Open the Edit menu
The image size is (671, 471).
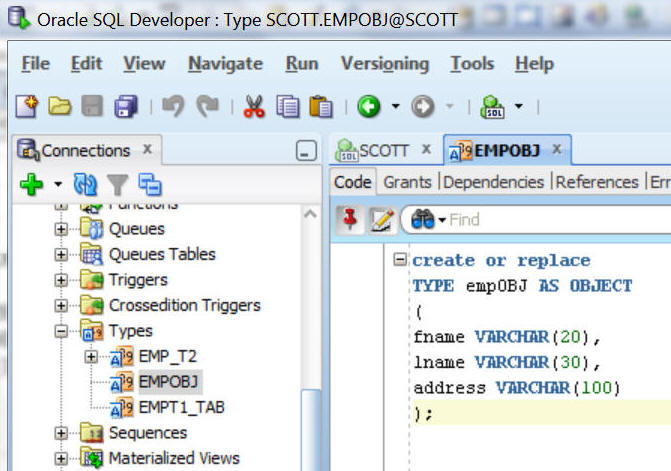pyautogui.click(x=86, y=64)
